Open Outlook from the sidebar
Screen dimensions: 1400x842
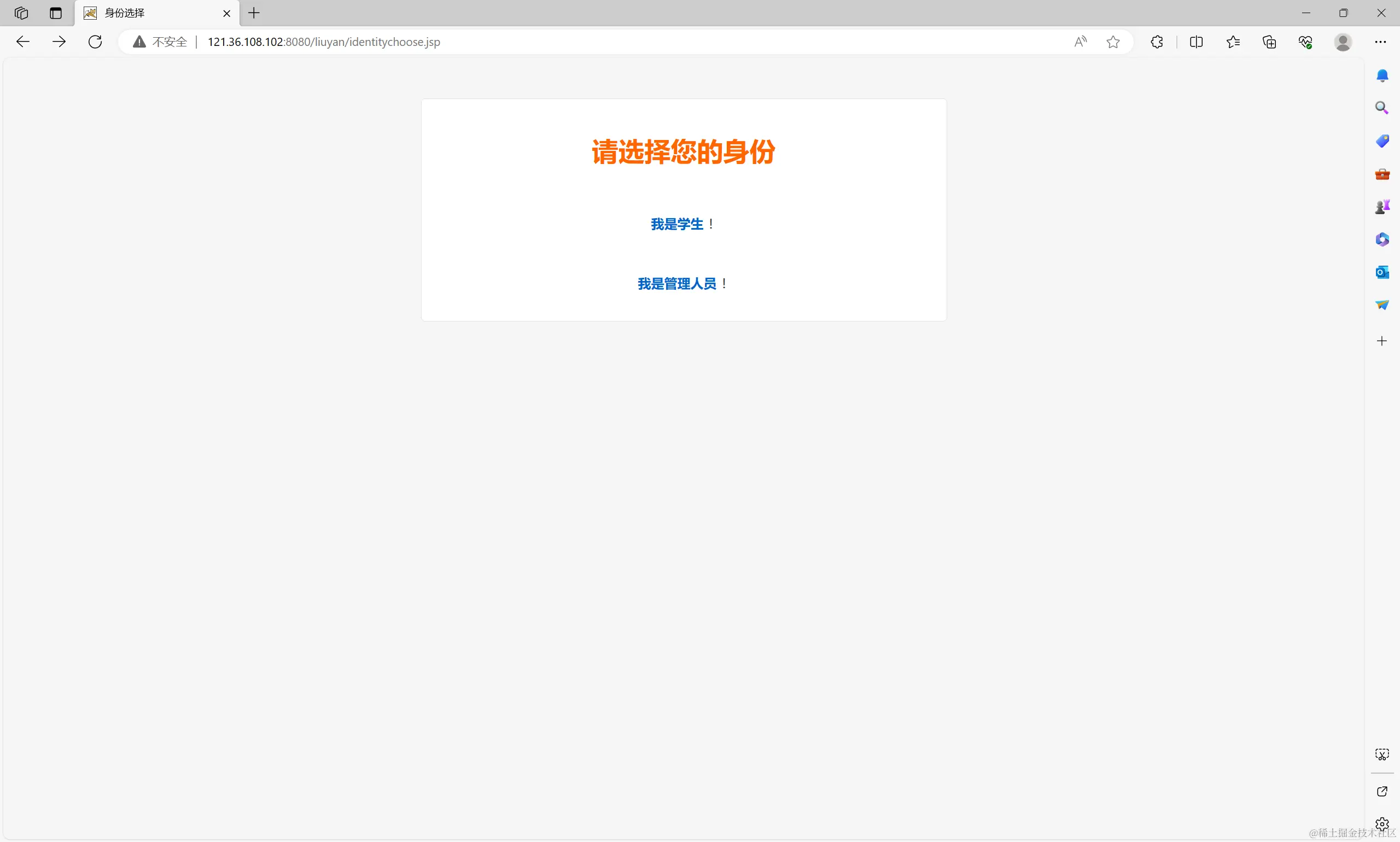pos(1381,272)
